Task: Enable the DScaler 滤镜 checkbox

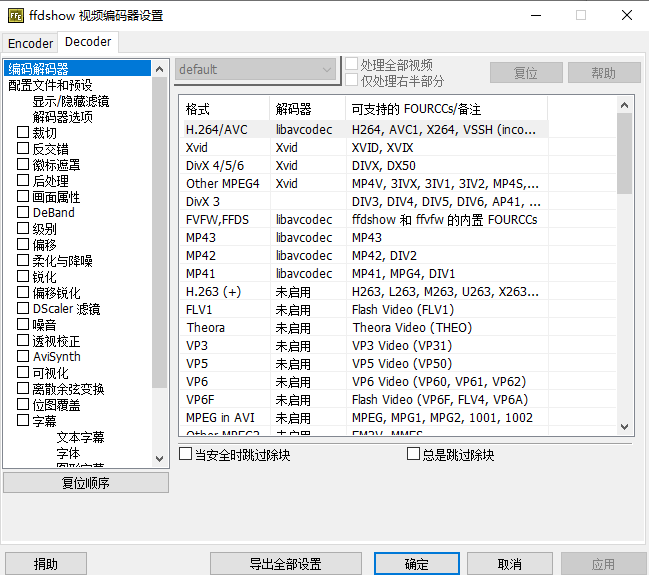Action: 23,308
